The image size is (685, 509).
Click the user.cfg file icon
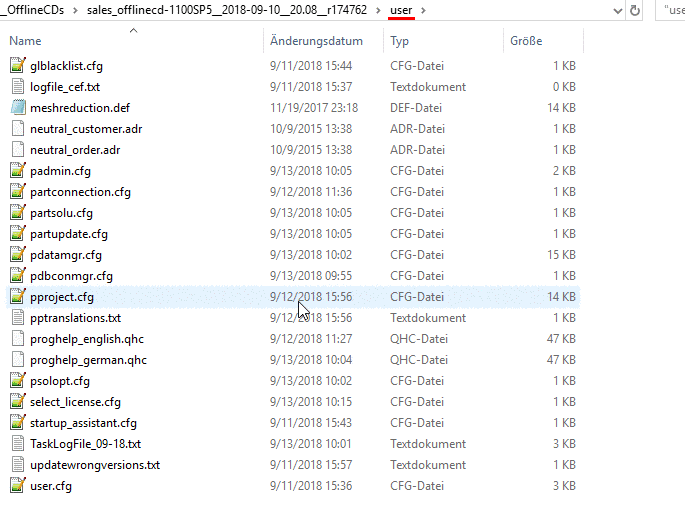click(x=17, y=485)
